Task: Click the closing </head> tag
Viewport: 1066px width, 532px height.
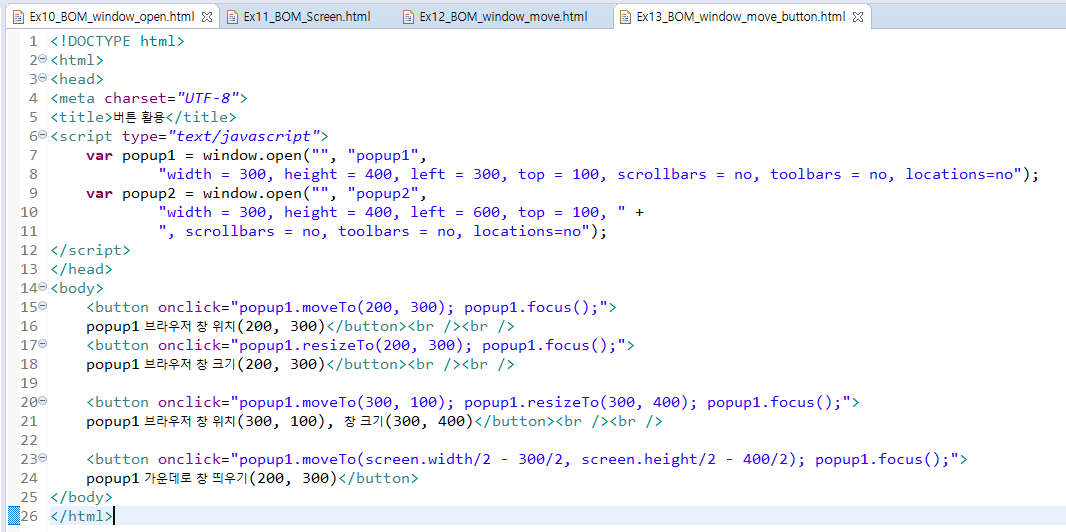Action: pyautogui.click(x=82, y=269)
